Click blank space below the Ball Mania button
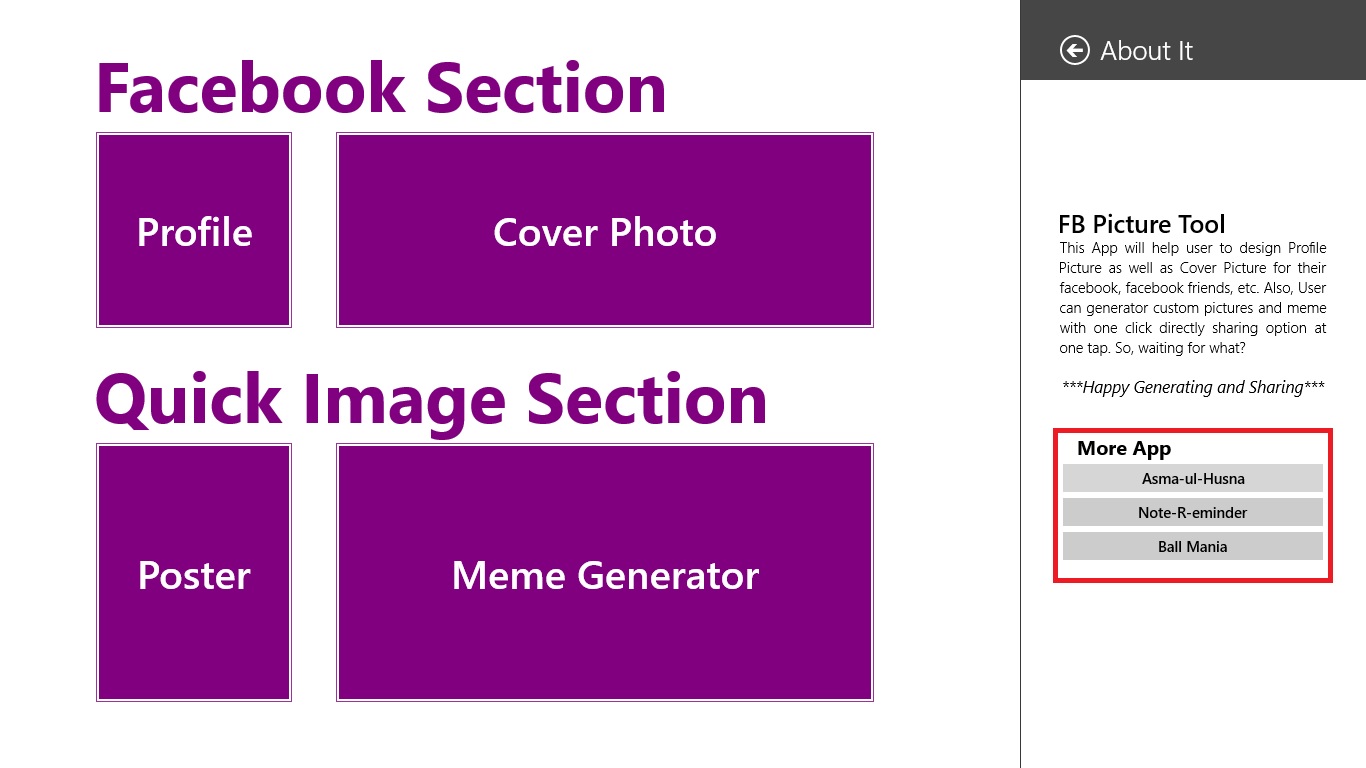The width and height of the screenshot is (1366, 768). (1193, 569)
